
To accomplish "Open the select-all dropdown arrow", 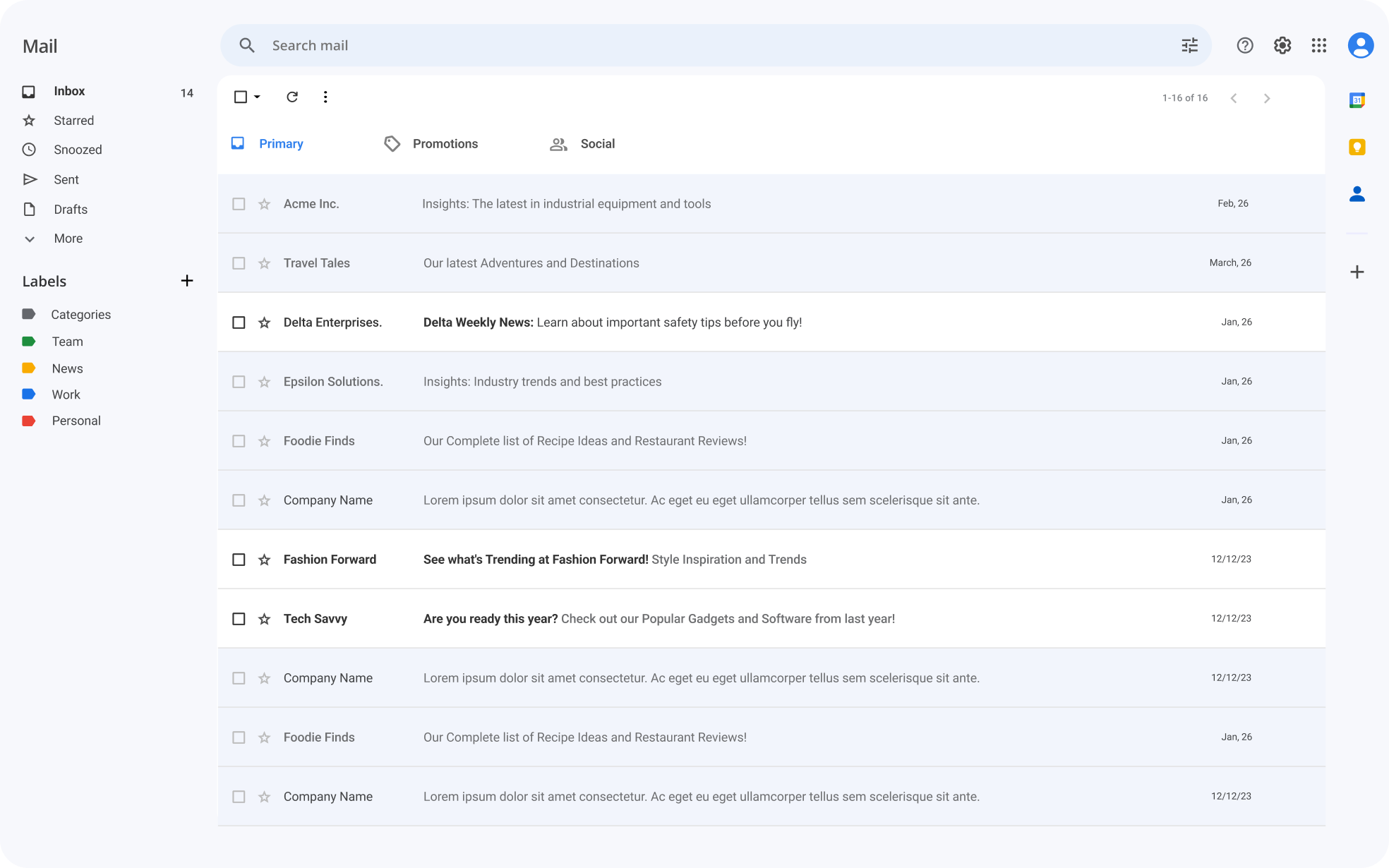I will tap(257, 97).
